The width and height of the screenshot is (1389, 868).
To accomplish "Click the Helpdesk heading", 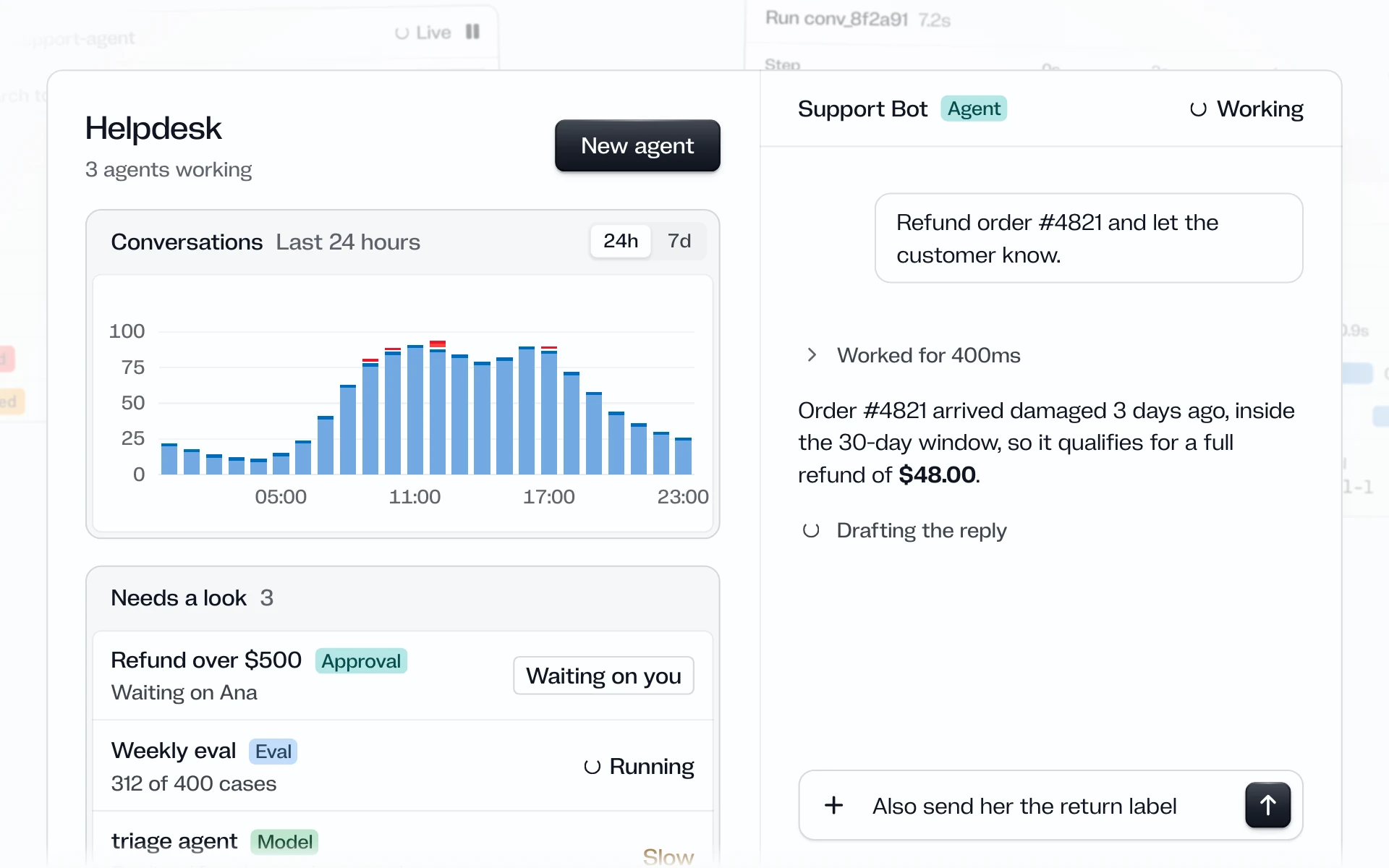I will (153, 128).
